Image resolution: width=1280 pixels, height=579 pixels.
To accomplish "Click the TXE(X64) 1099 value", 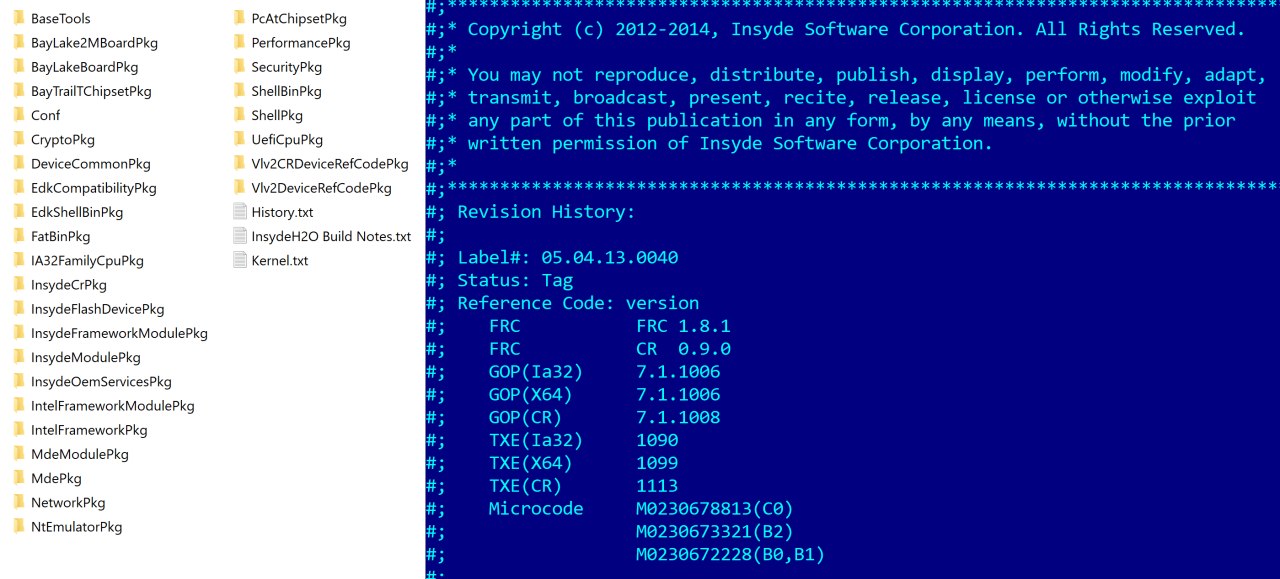I will (657, 463).
